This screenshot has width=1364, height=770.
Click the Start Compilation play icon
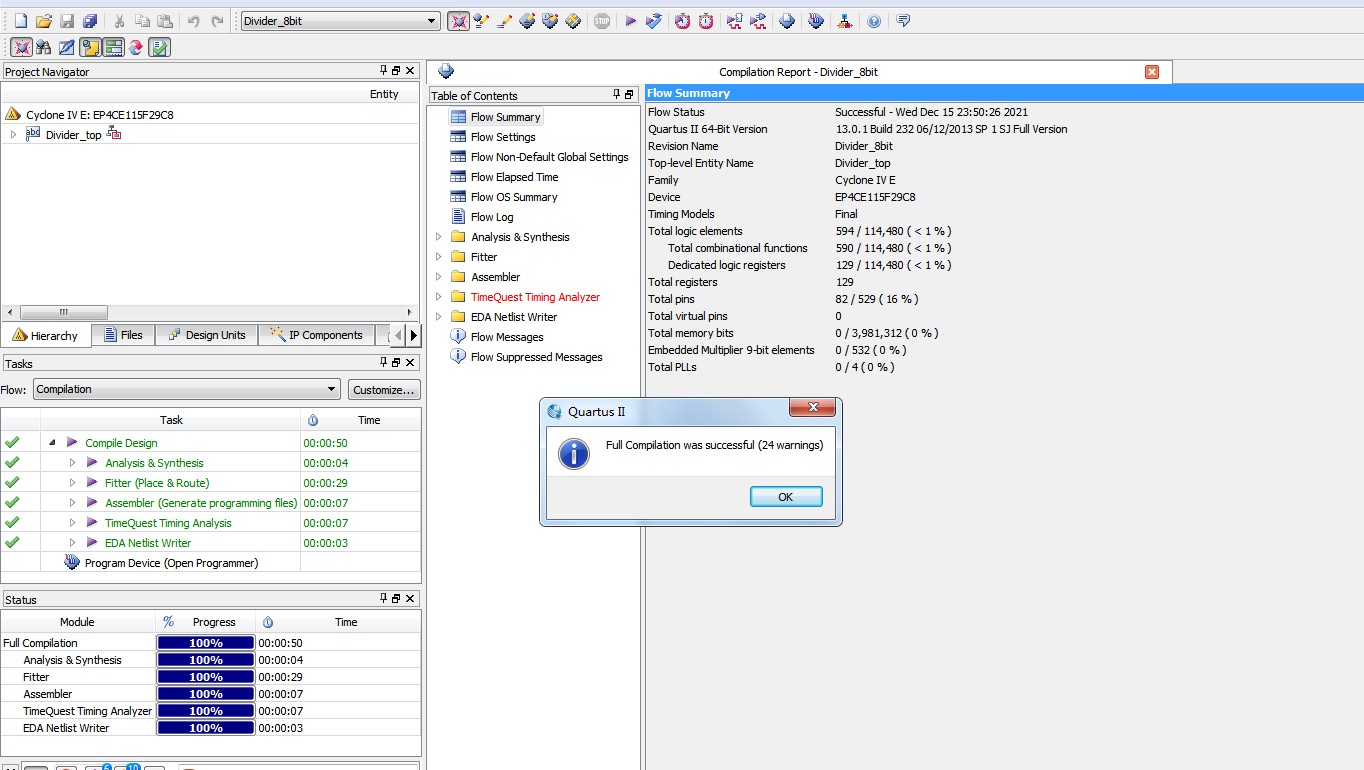click(x=630, y=21)
